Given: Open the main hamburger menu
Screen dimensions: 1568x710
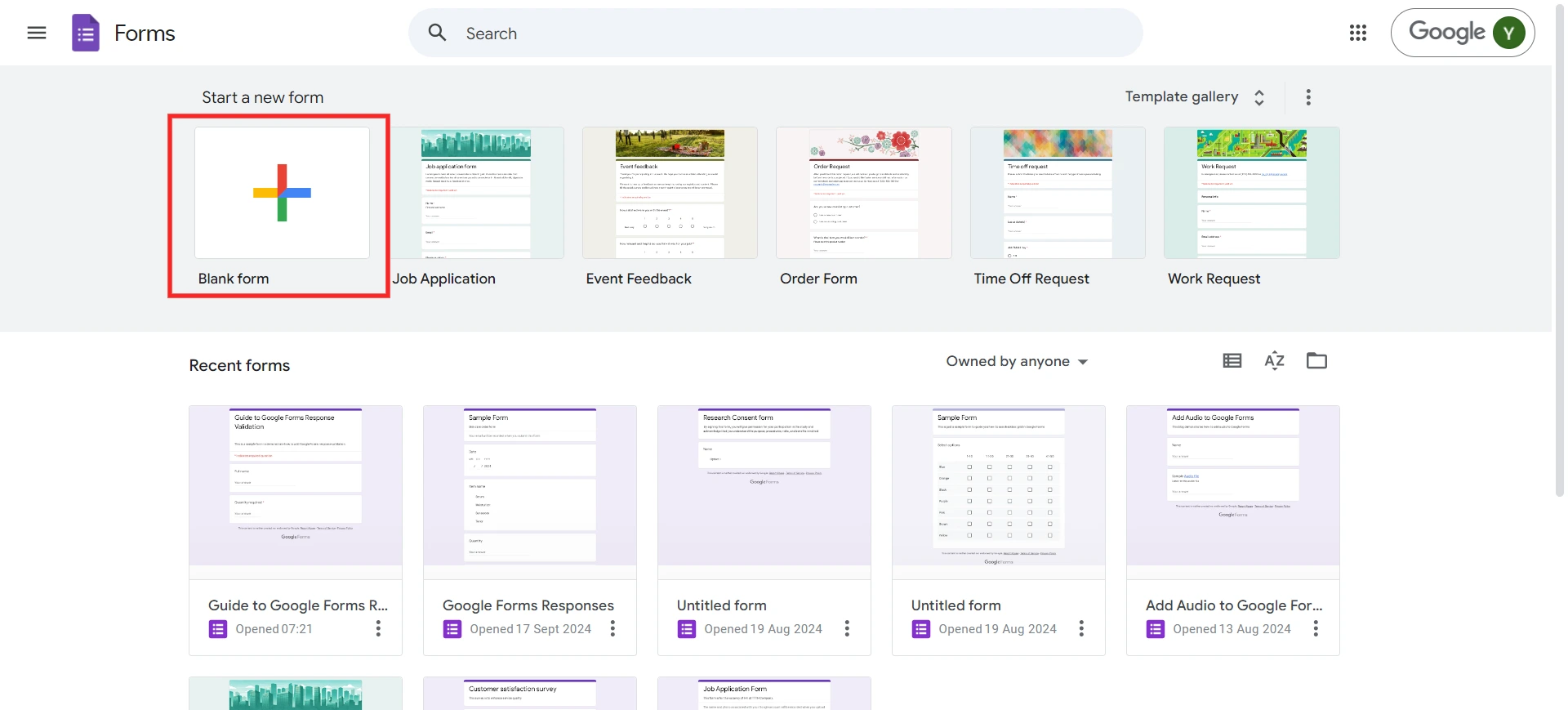Looking at the screenshot, I should pyautogui.click(x=37, y=33).
